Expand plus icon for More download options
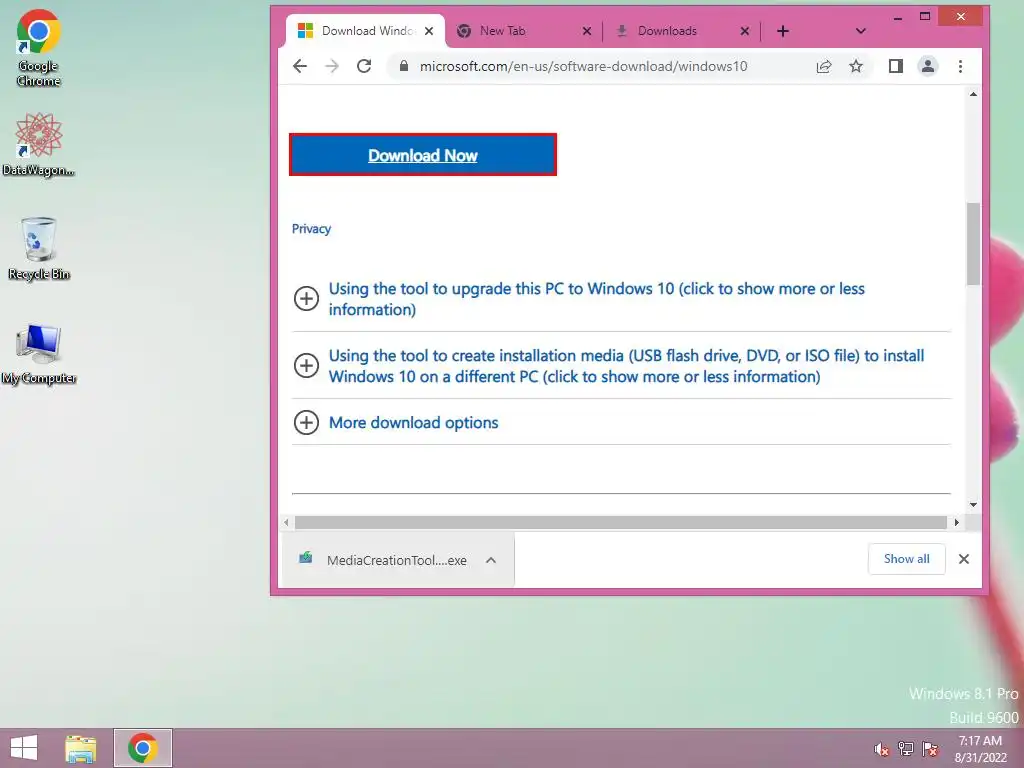 306,423
